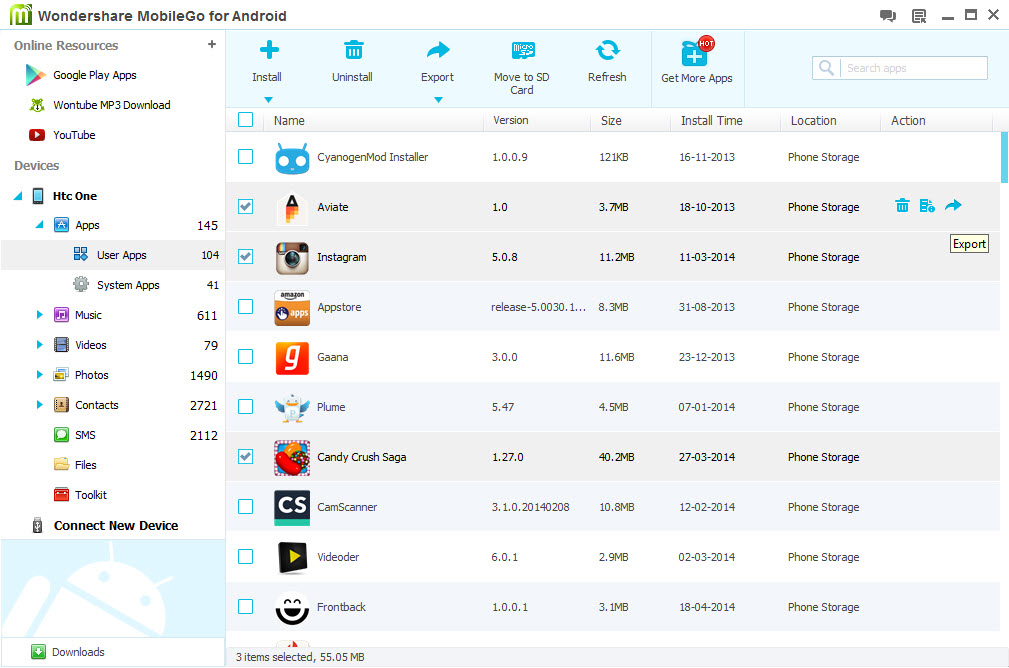
Task: Open Get More Apps
Action: [697, 62]
